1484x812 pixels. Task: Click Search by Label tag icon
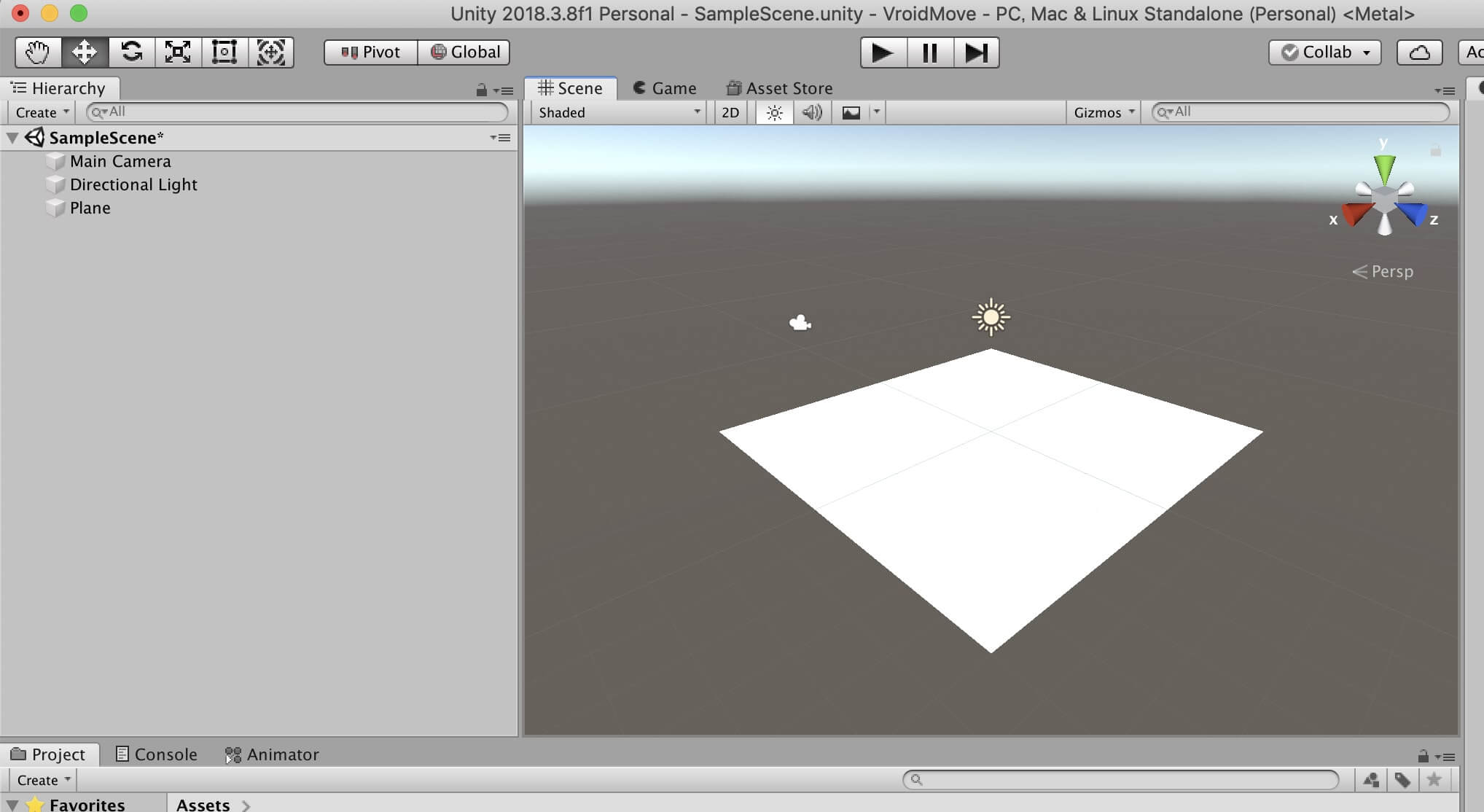click(1402, 780)
